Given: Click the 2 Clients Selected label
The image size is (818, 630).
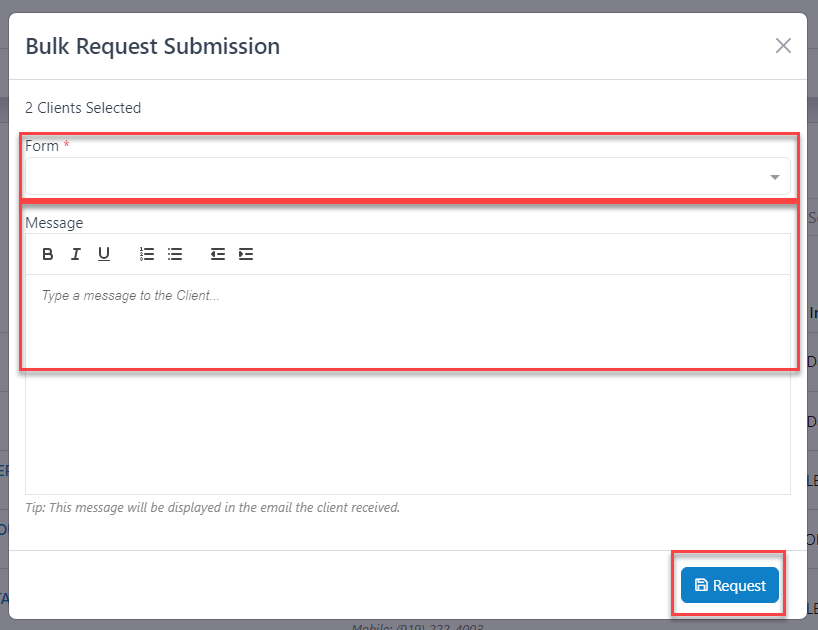Looking at the screenshot, I should point(83,108).
